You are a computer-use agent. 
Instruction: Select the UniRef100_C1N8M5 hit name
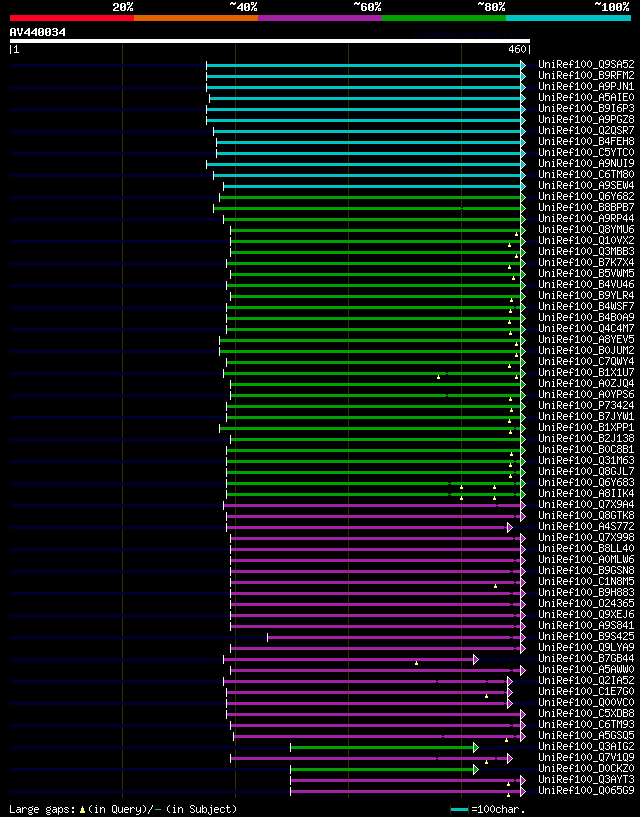(x=586, y=581)
